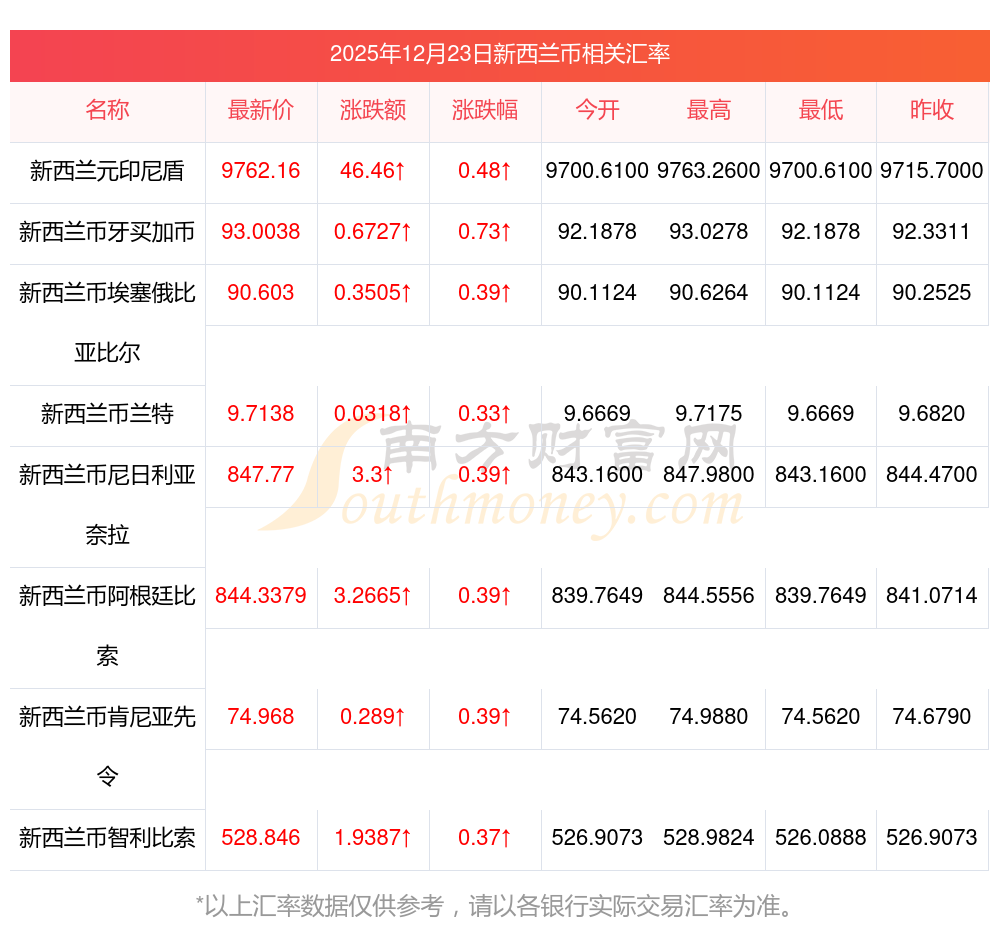1000x937 pixels.
Task: Select the 涨跌幅 column header
Action: pos(485,110)
